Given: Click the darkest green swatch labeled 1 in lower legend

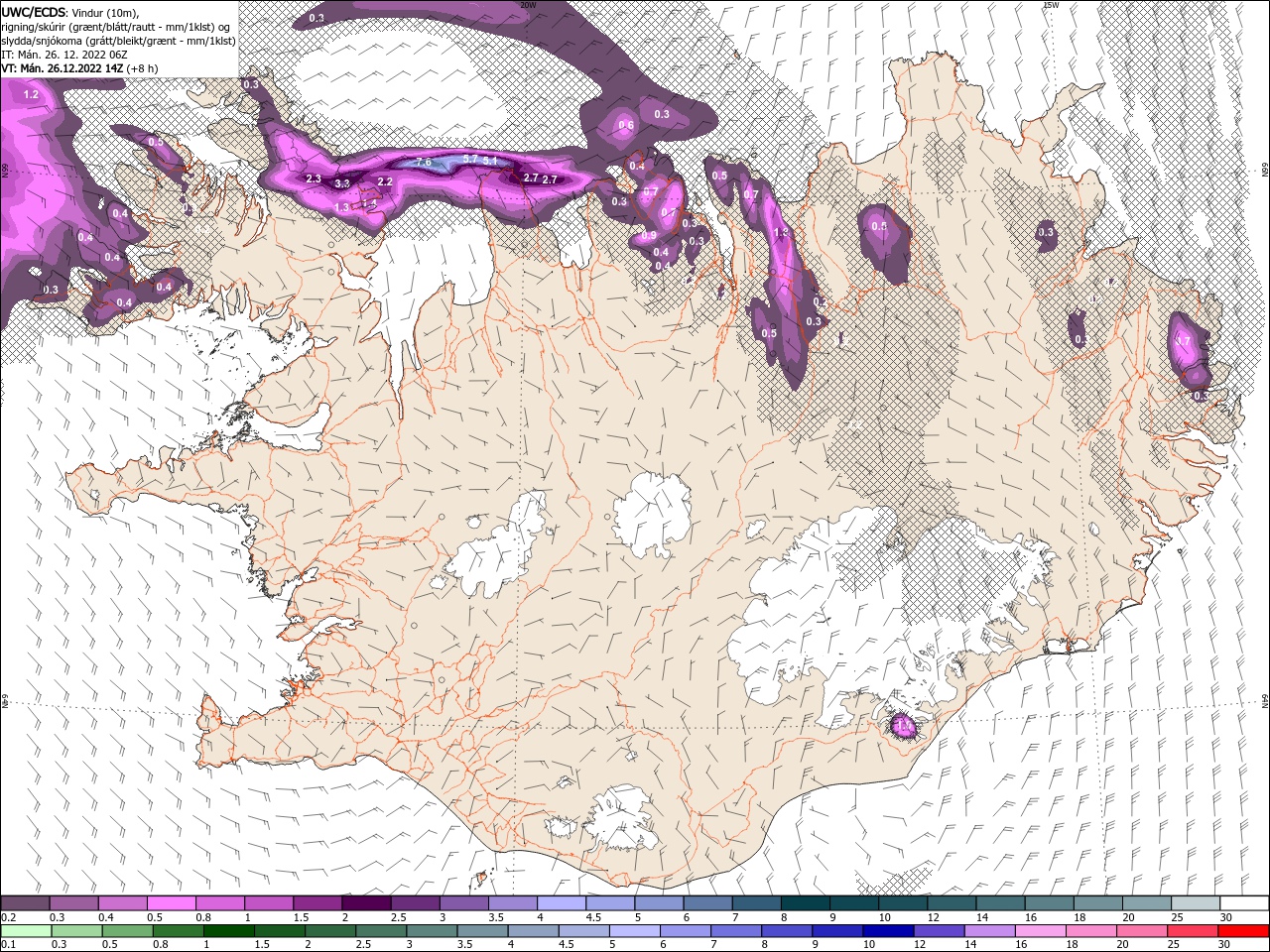Looking at the screenshot, I should pyautogui.click(x=230, y=931).
